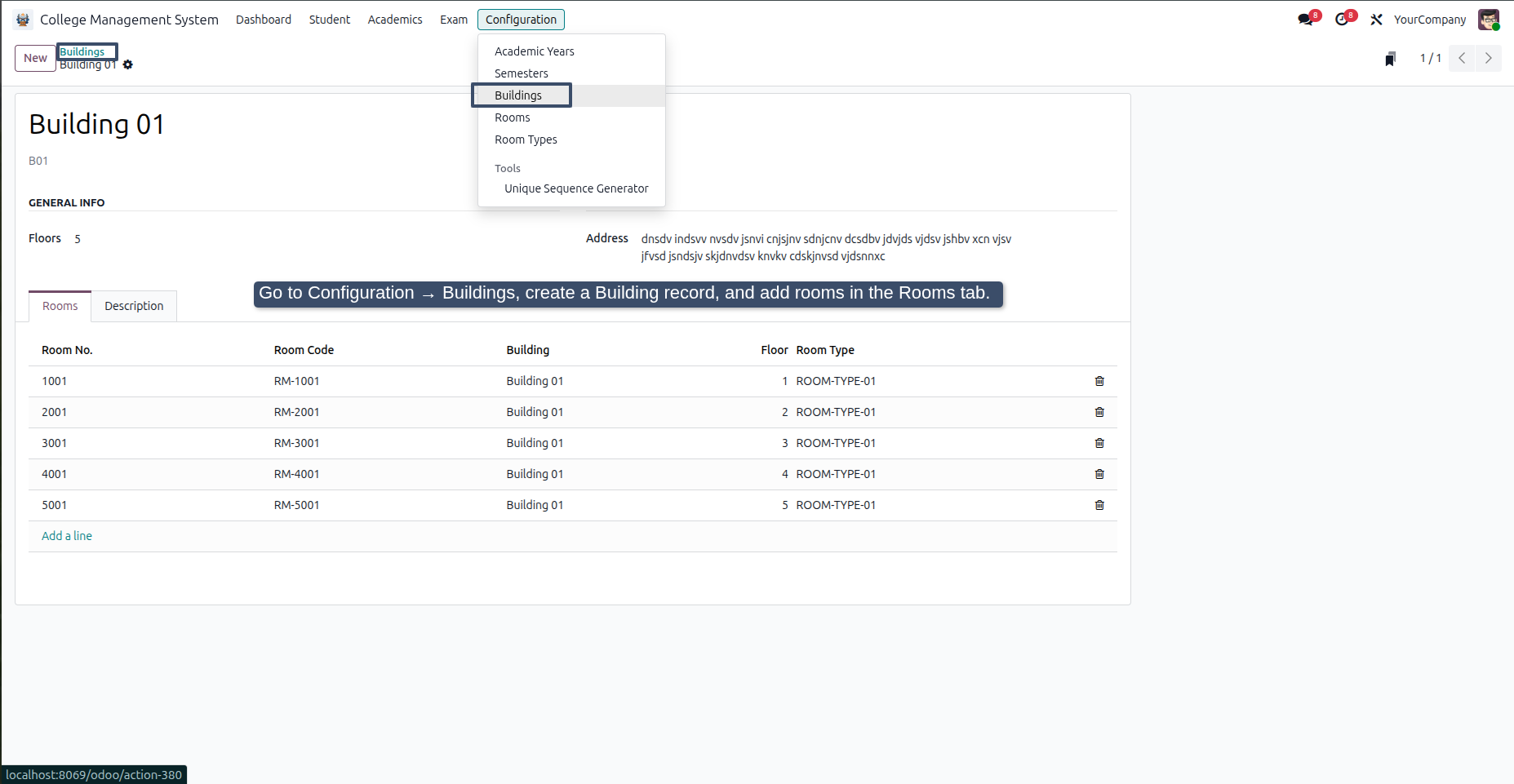The width and height of the screenshot is (1514, 784).
Task: Select Semesters menu entry
Action: (571, 73)
